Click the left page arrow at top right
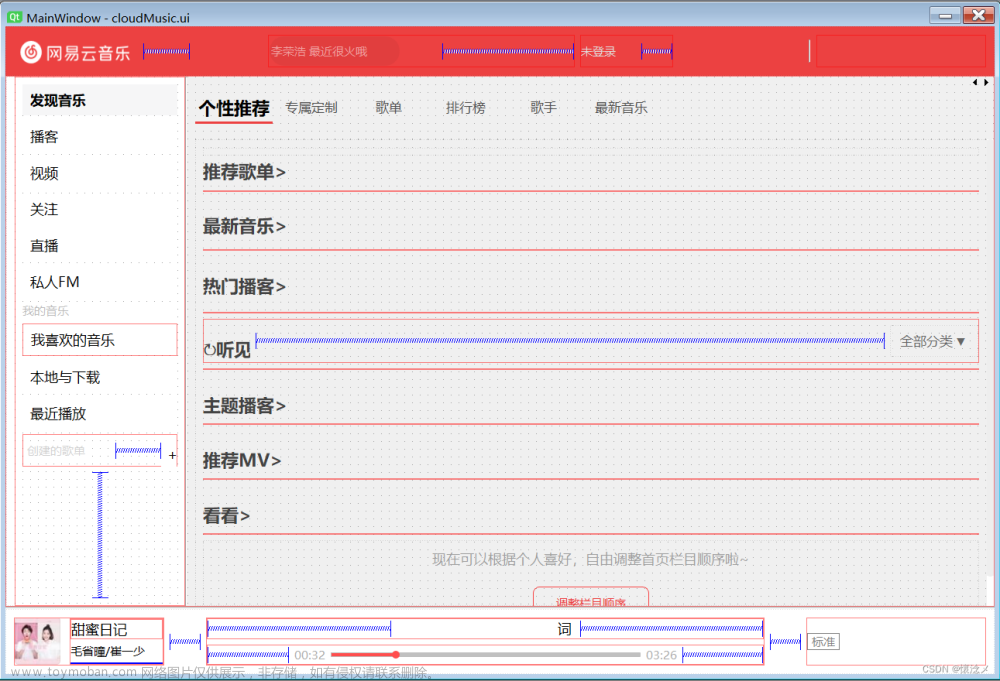 coord(974,82)
